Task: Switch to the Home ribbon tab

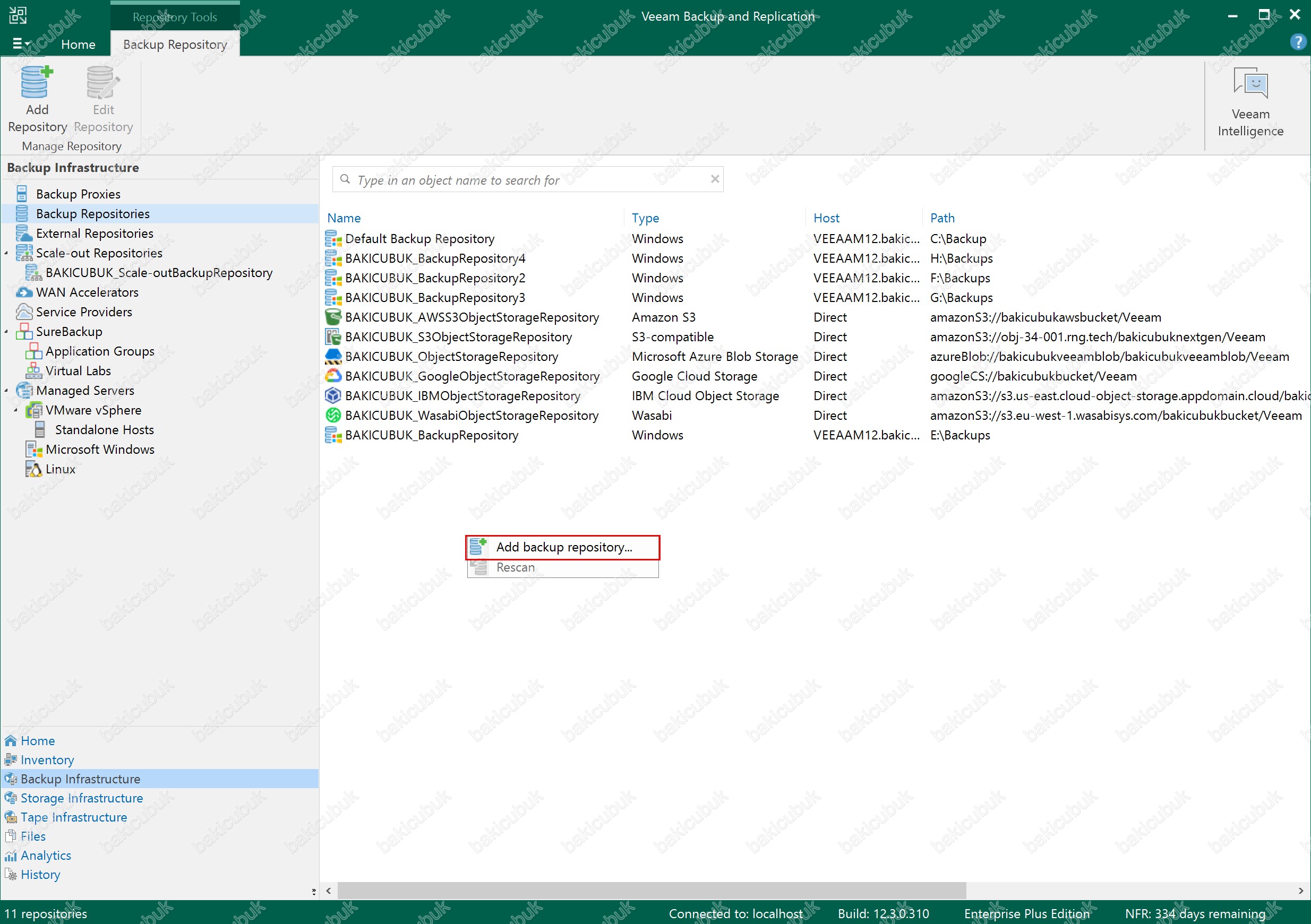Action: click(78, 45)
